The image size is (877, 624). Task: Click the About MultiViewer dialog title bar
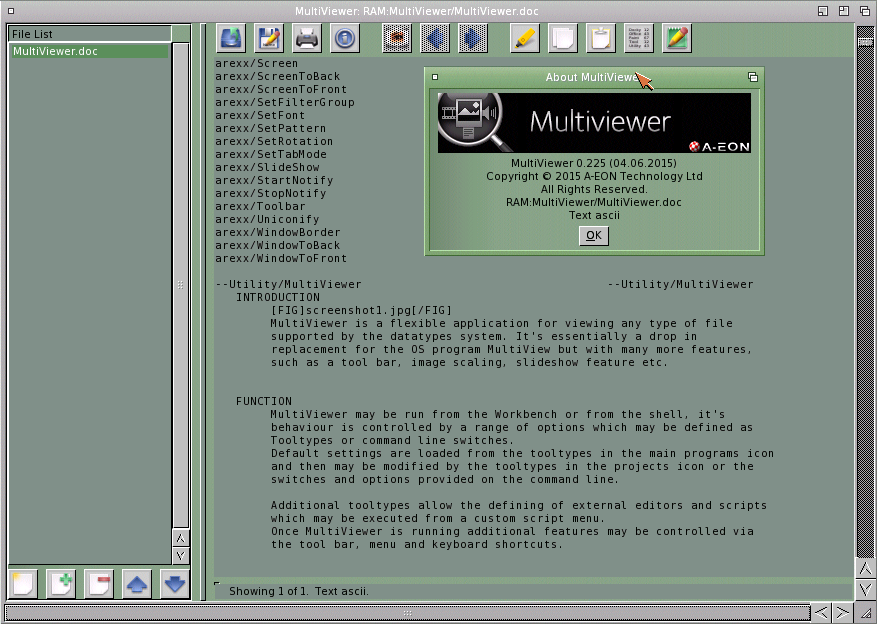pyautogui.click(x=593, y=77)
